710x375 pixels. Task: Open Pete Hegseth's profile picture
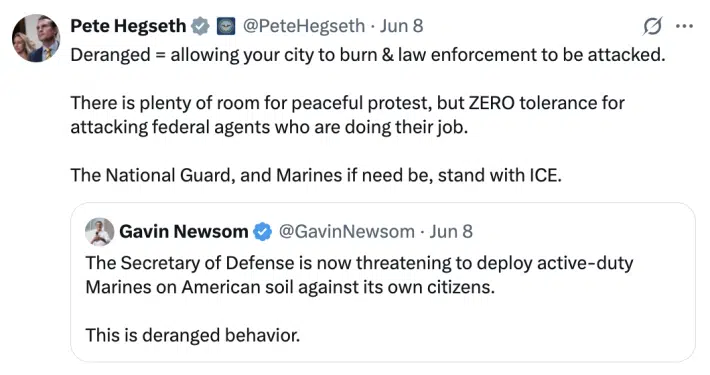pos(36,38)
